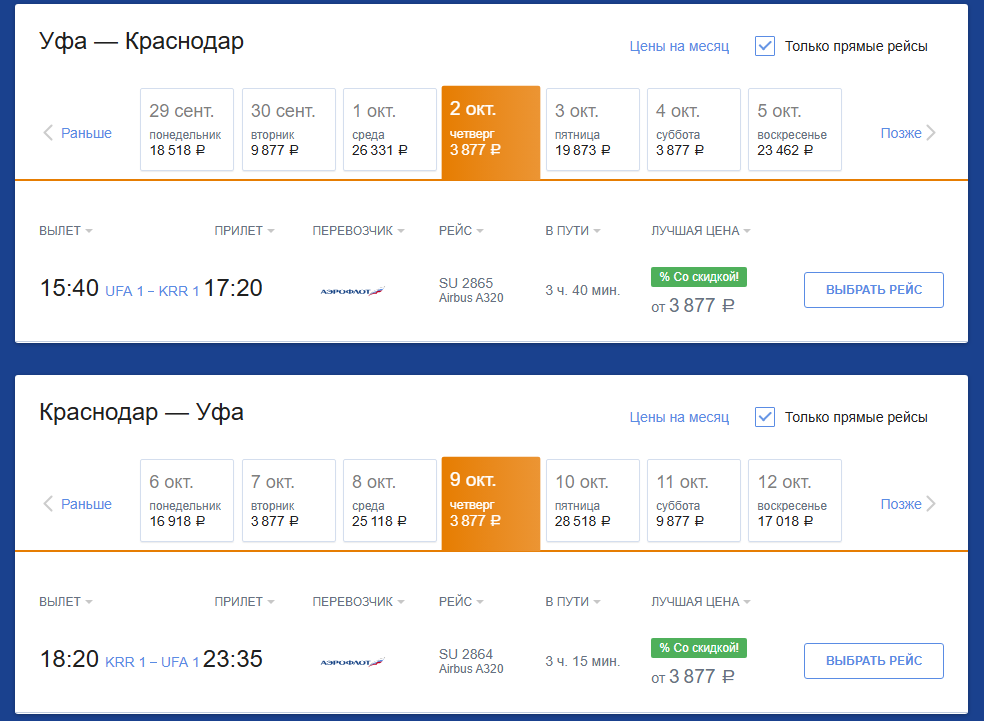The width and height of the screenshot is (984, 721).
Task: Open 'Лучшая цена' sort dropdown in bottom table
Action: pyautogui.click(x=700, y=602)
